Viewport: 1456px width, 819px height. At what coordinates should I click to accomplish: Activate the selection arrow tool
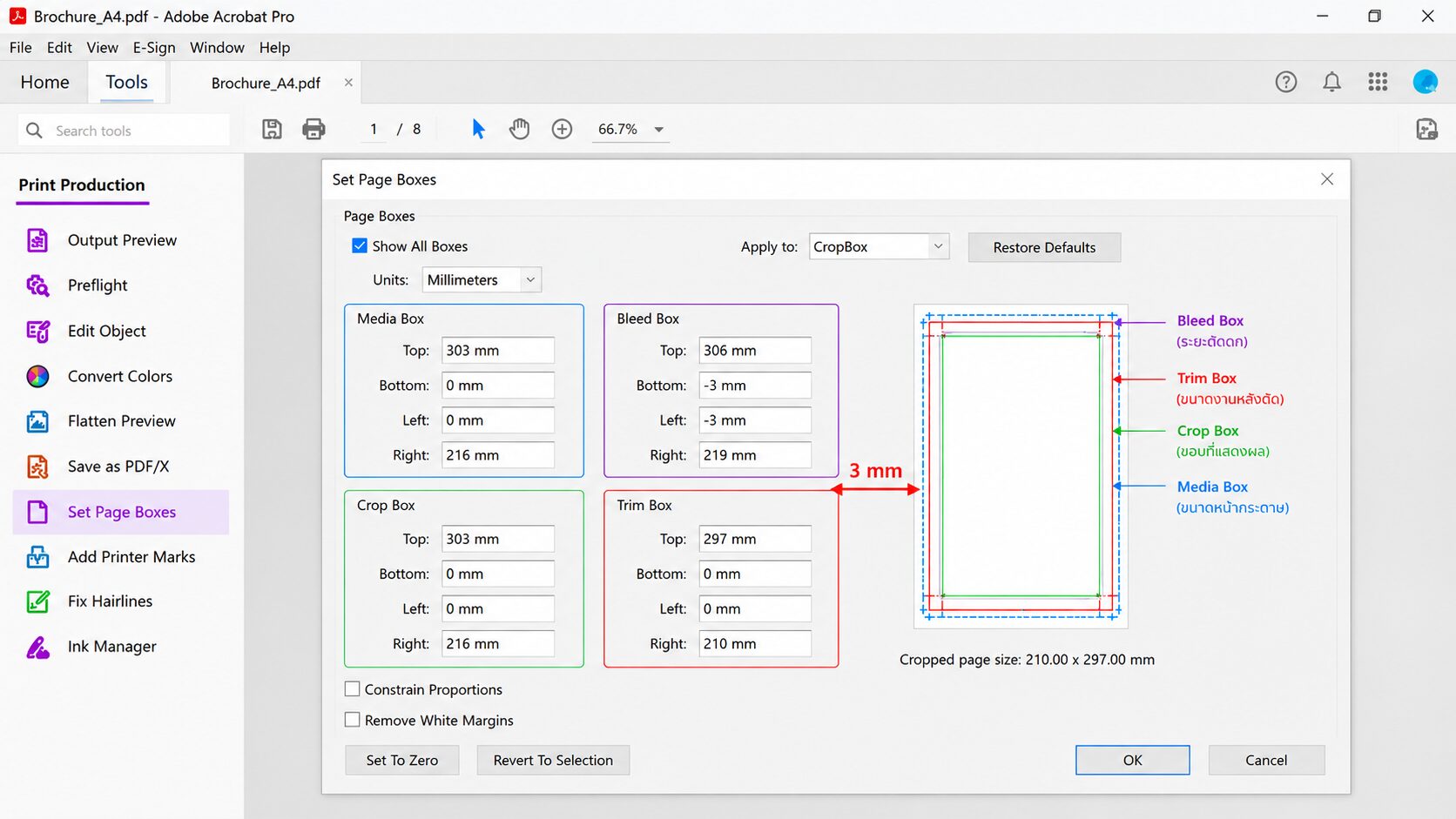coord(478,130)
